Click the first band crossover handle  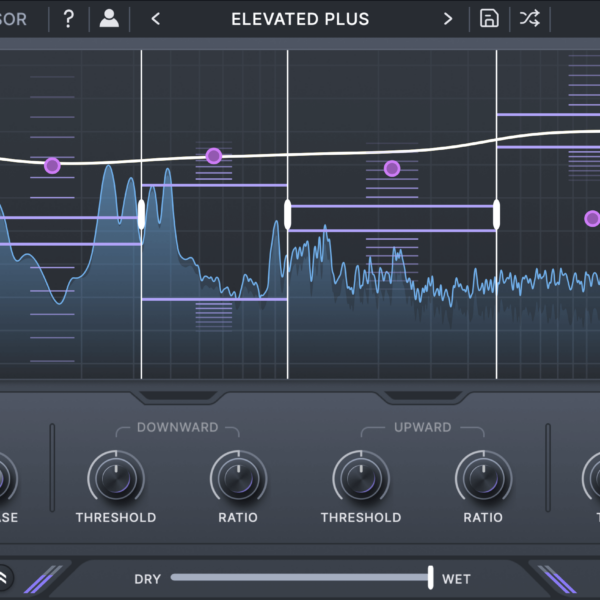(x=141, y=214)
